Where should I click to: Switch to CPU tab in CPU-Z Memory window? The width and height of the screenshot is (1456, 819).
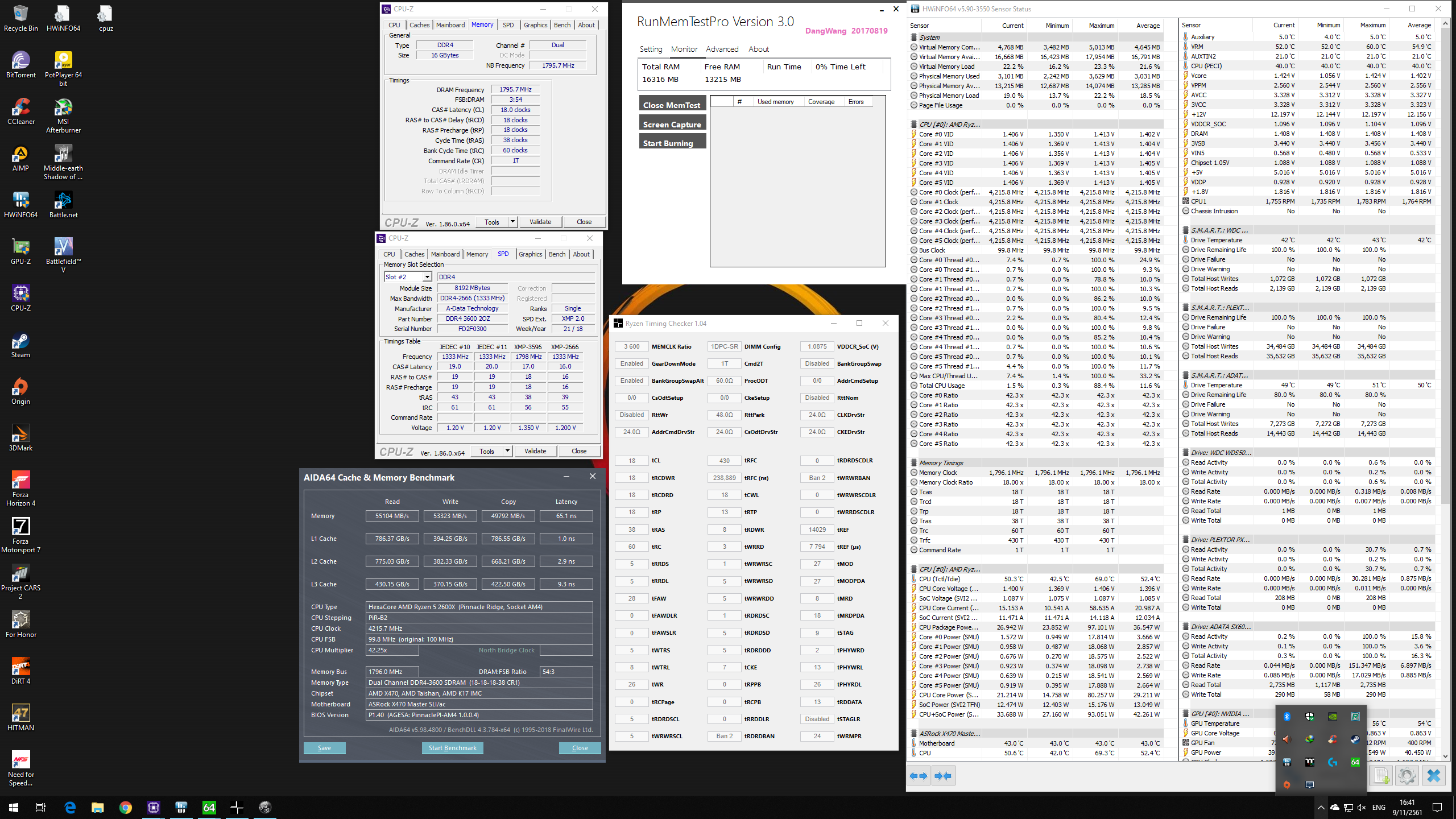pyautogui.click(x=394, y=25)
